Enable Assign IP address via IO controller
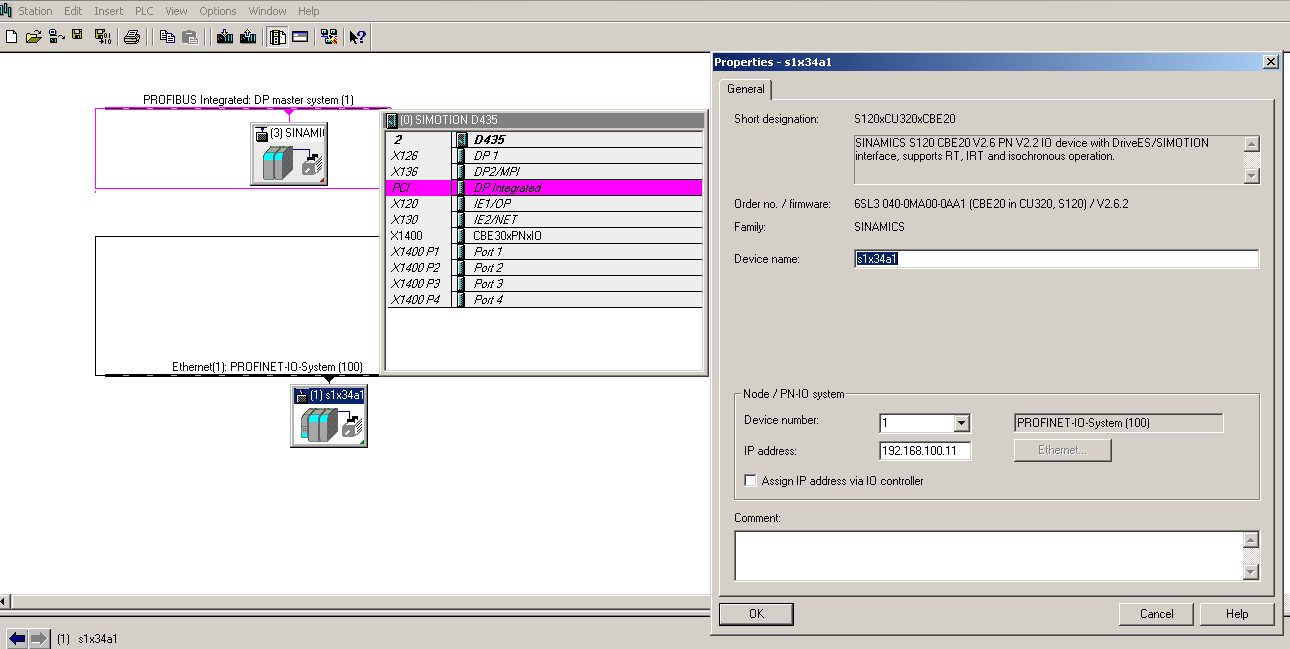The height and width of the screenshot is (649, 1290). (x=751, y=481)
